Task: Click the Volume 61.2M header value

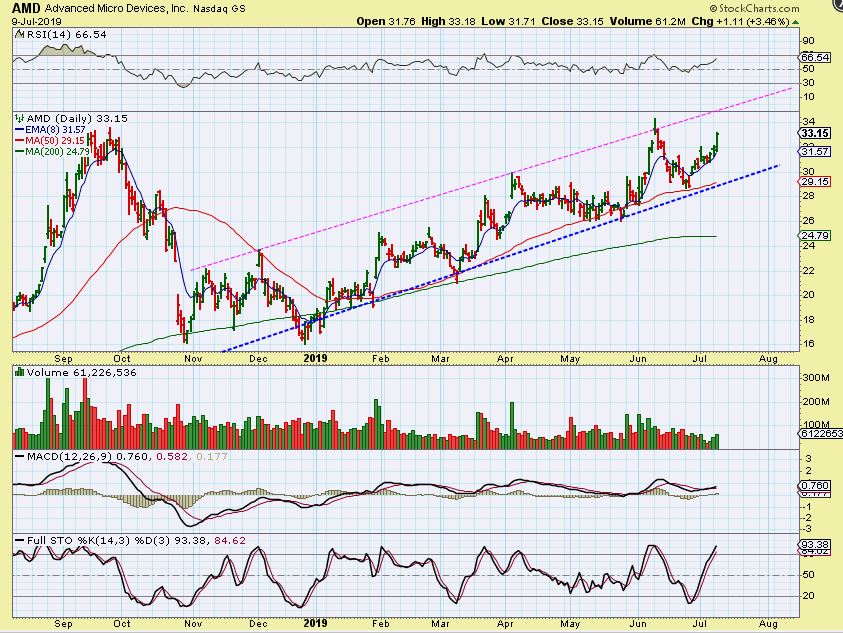Action: 647,22
